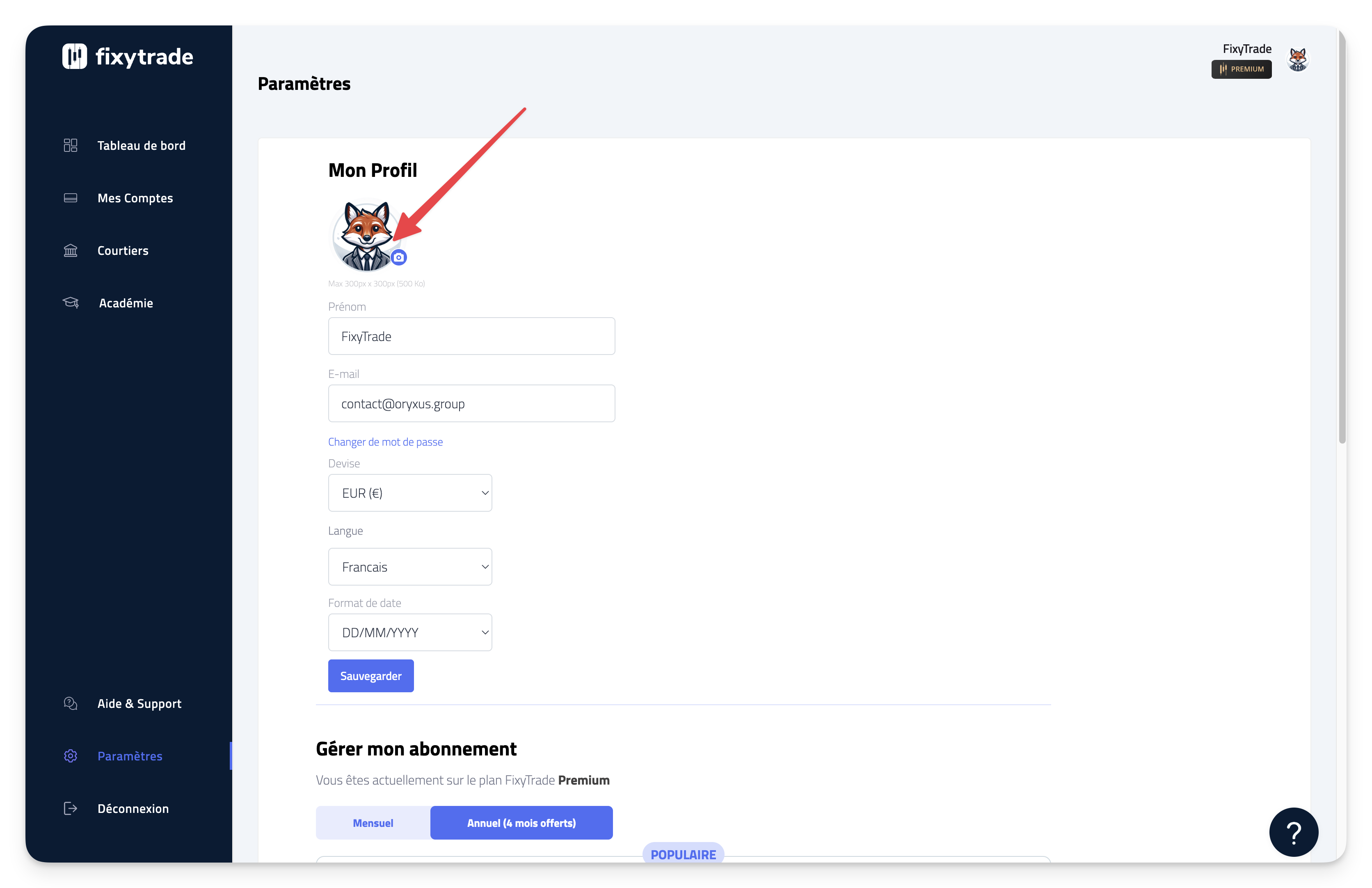Click the fixytrade logo icon
This screenshot has width=1372, height=888.
click(74, 57)
